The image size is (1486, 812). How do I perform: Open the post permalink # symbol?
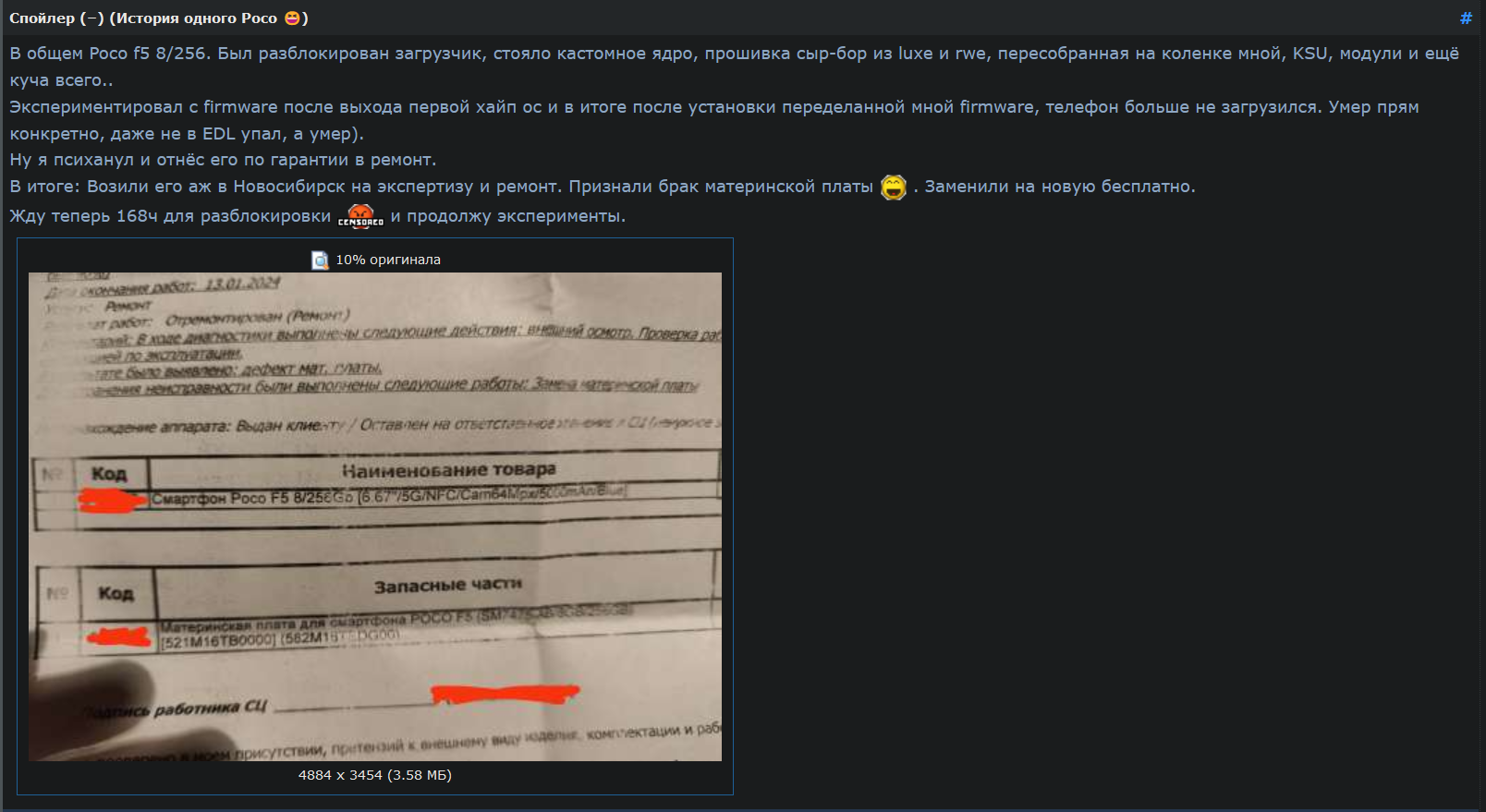click(1466, 18)
